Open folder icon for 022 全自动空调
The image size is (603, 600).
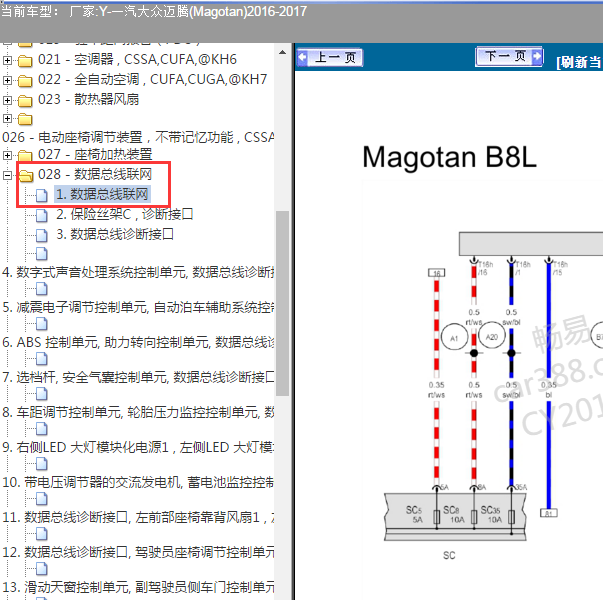[x=25, y=81]
